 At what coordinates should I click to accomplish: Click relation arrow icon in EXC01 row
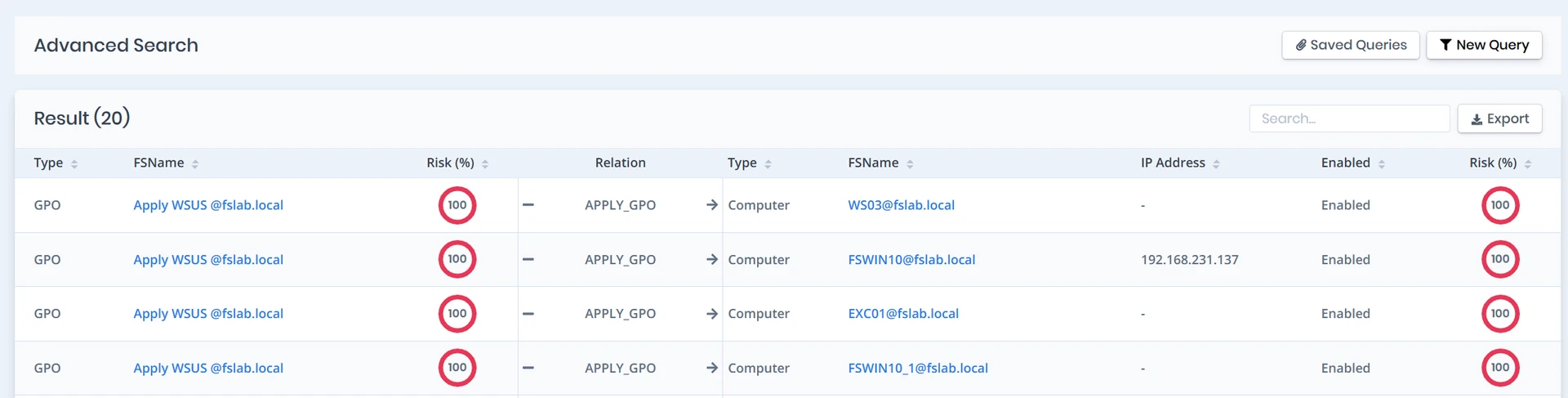tap(712, 314)
